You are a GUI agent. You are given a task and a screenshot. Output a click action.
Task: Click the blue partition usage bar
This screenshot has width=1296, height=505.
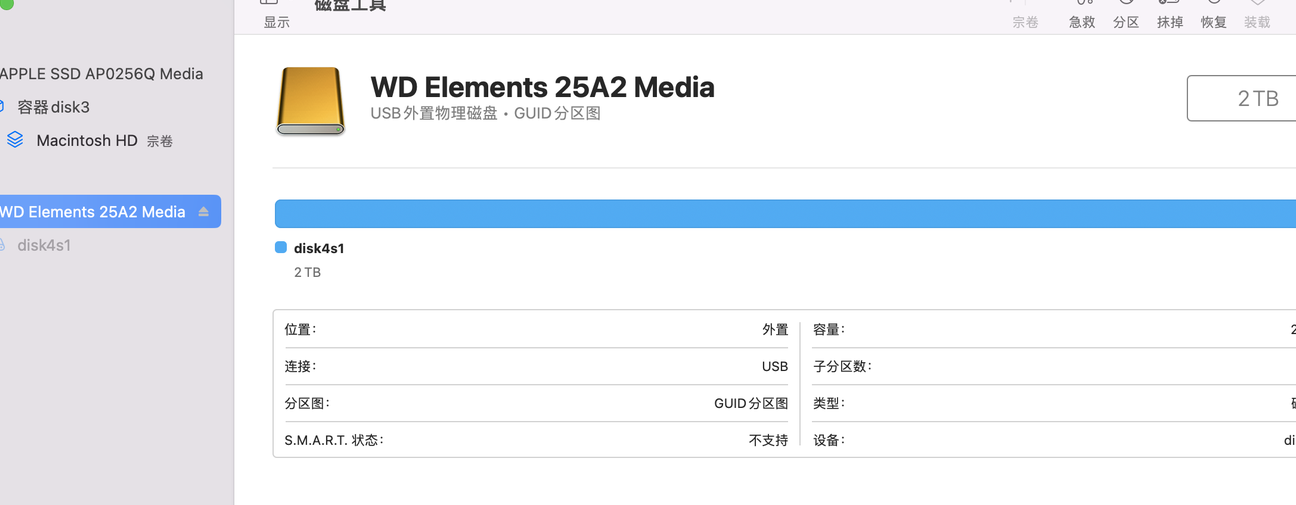click(x=785, y=214)
